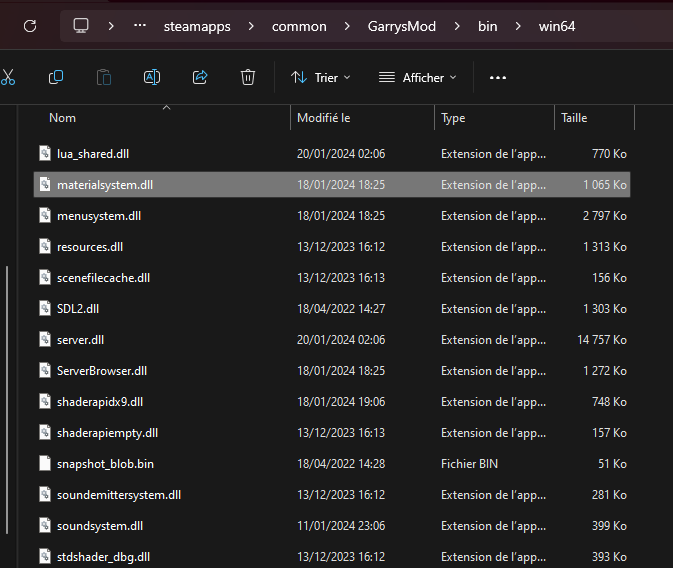Click the navigation pane scrollbar thumb
The height and width of the screenshot is (568, 673).
pos(7,400)
